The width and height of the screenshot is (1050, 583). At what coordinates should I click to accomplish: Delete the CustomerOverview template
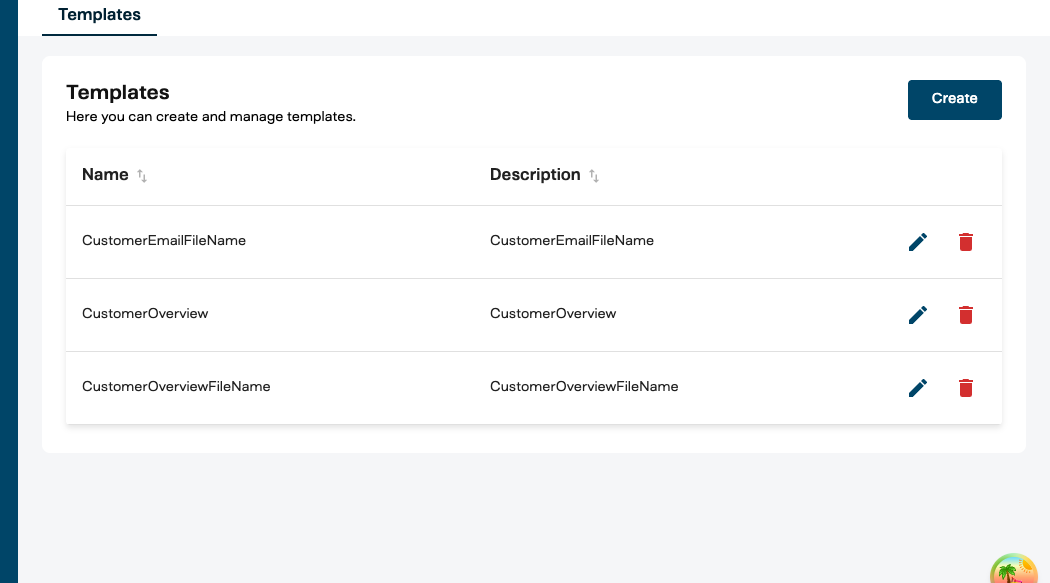coord(965,315)
